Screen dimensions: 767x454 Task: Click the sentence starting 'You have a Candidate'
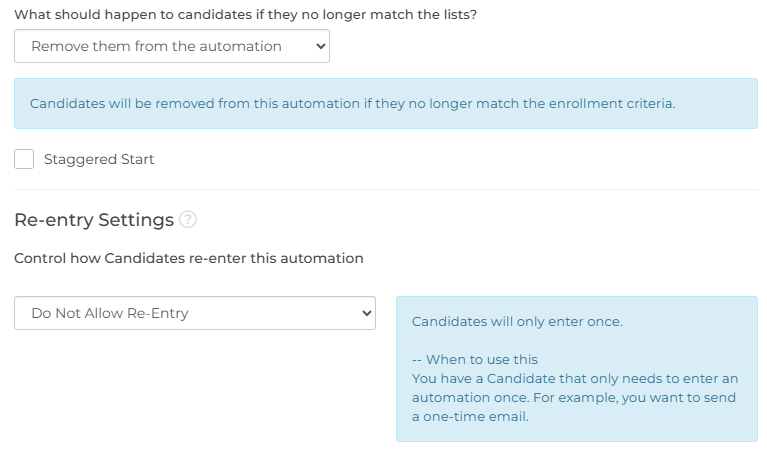pos(575,379)
